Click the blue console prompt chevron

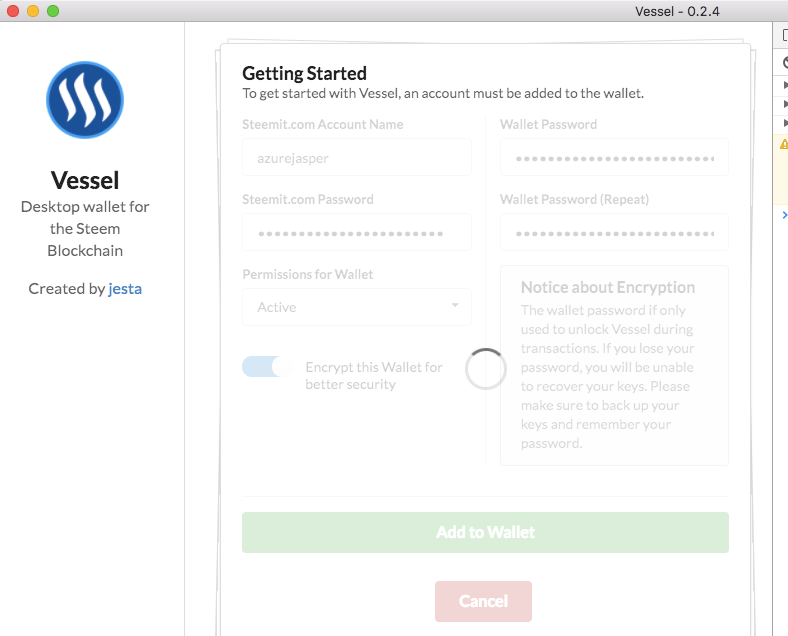coord(785,215)
